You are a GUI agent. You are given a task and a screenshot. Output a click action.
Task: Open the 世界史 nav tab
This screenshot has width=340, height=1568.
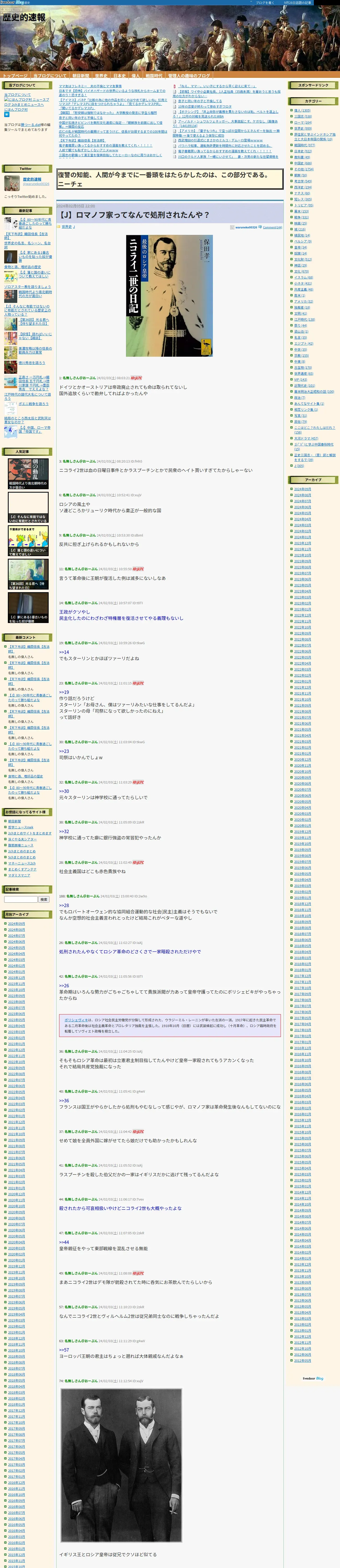(x=101, y=76)
